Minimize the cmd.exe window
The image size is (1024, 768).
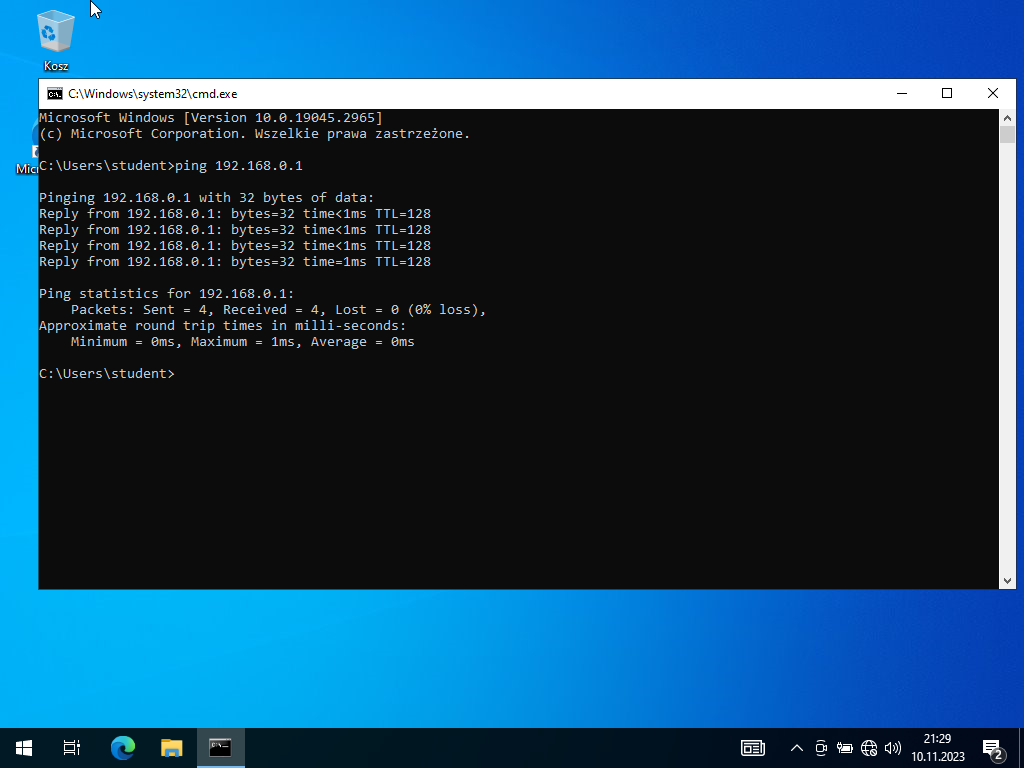pyautogui.click(x=902, y=93)
